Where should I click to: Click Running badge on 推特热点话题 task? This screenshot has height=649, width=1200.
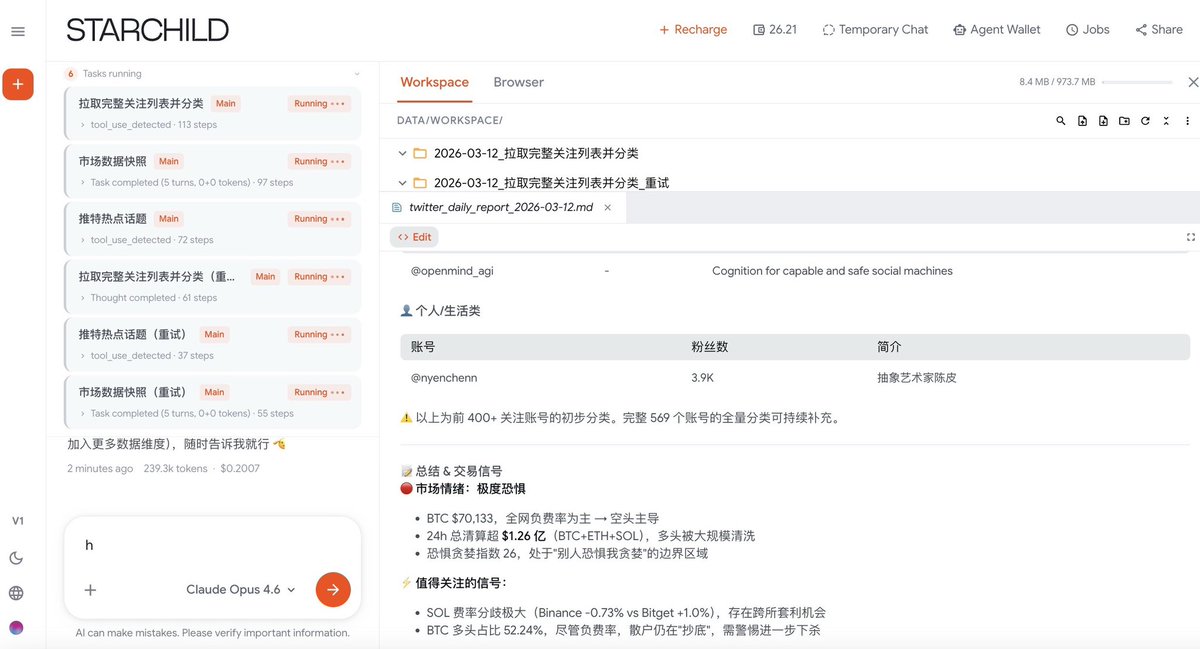coord(319,219)
